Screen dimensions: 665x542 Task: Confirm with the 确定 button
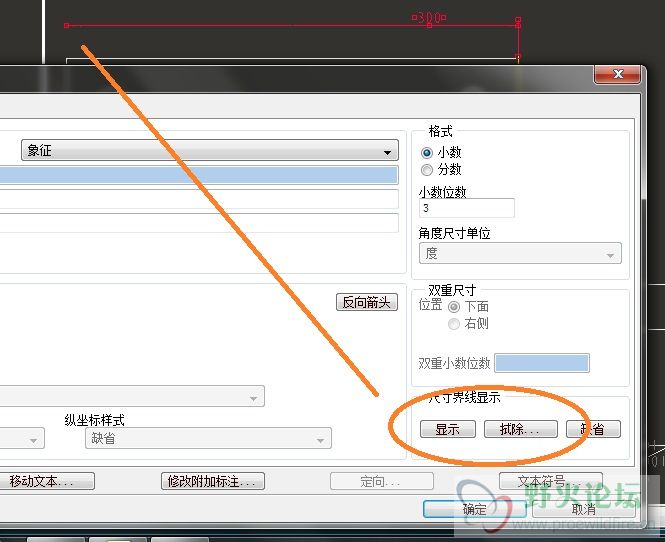[x=475, y=509]
